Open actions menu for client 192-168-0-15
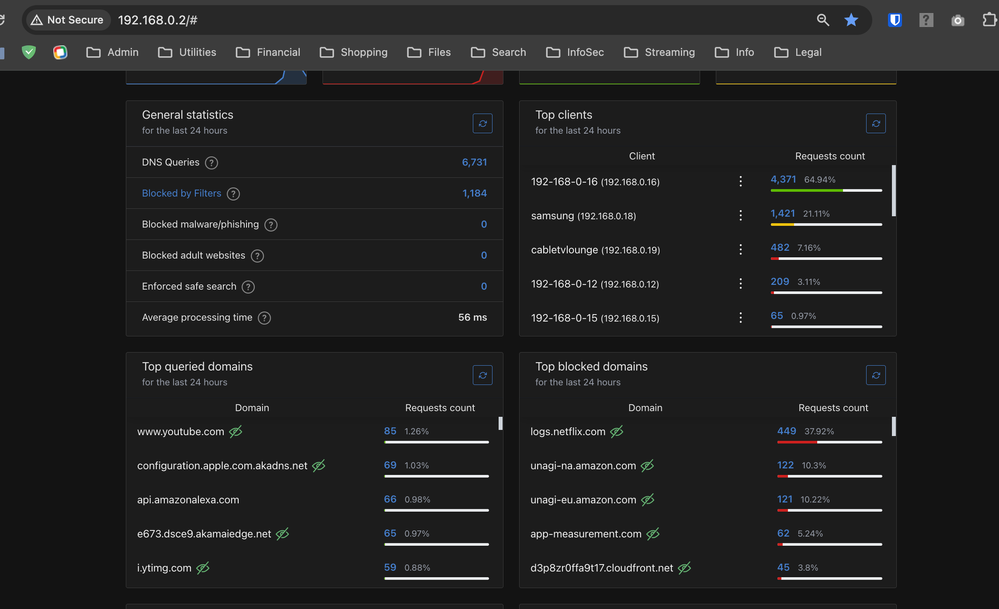 740,318
